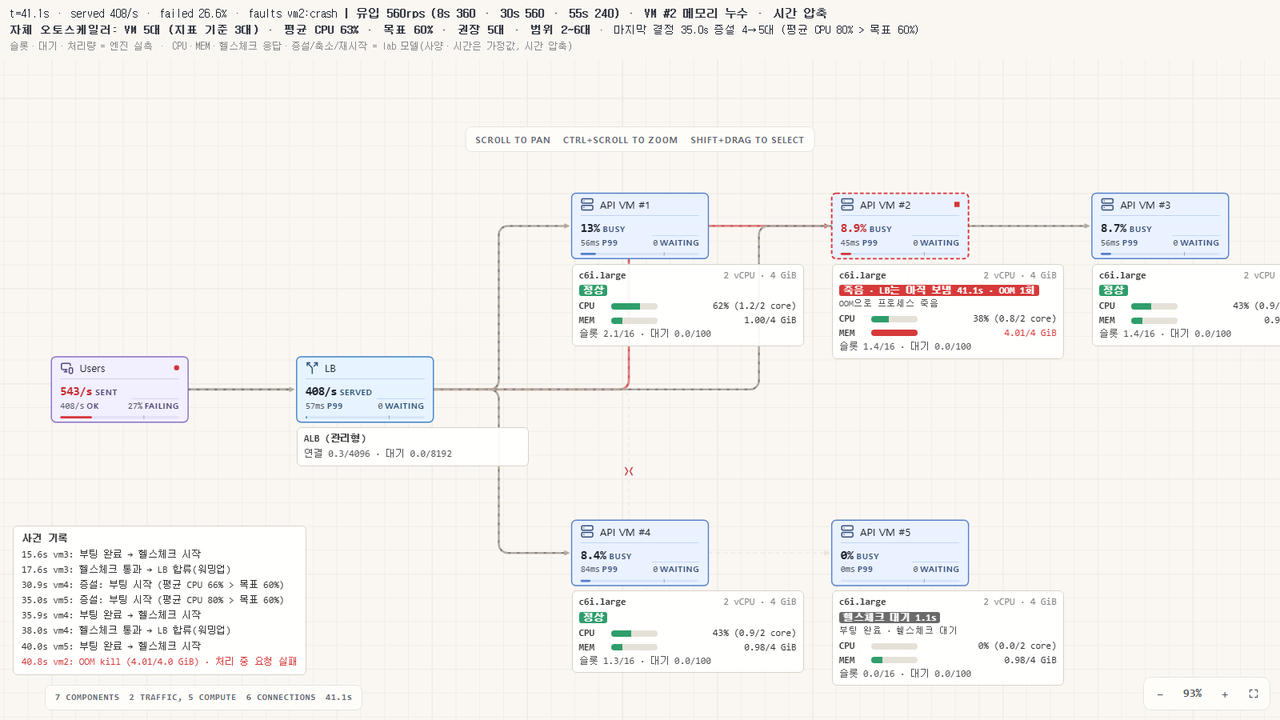Click the "27% FAILING" stat on Users node
Screen dimensions: 1280x720
coord(154,406)
